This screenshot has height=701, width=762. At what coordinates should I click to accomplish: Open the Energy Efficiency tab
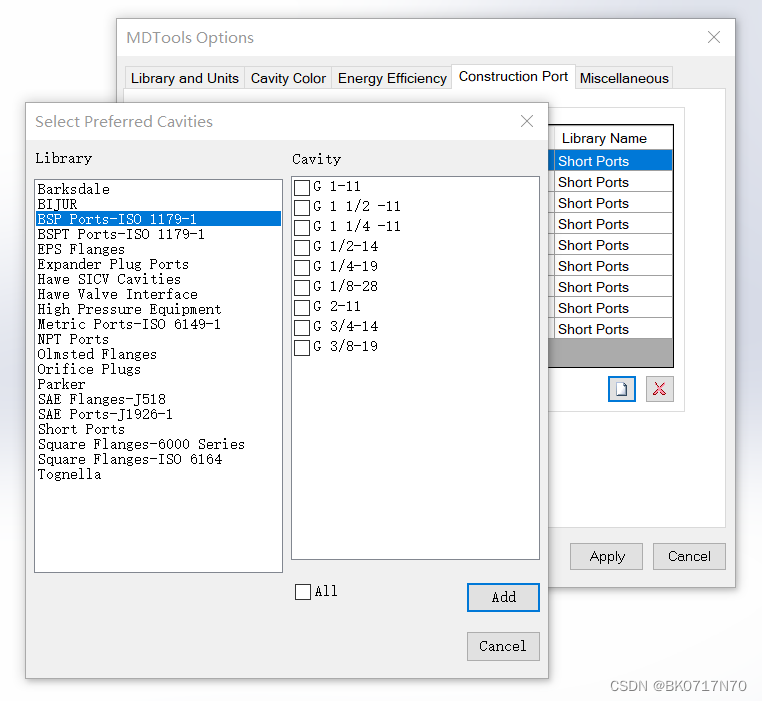point(392,78)
